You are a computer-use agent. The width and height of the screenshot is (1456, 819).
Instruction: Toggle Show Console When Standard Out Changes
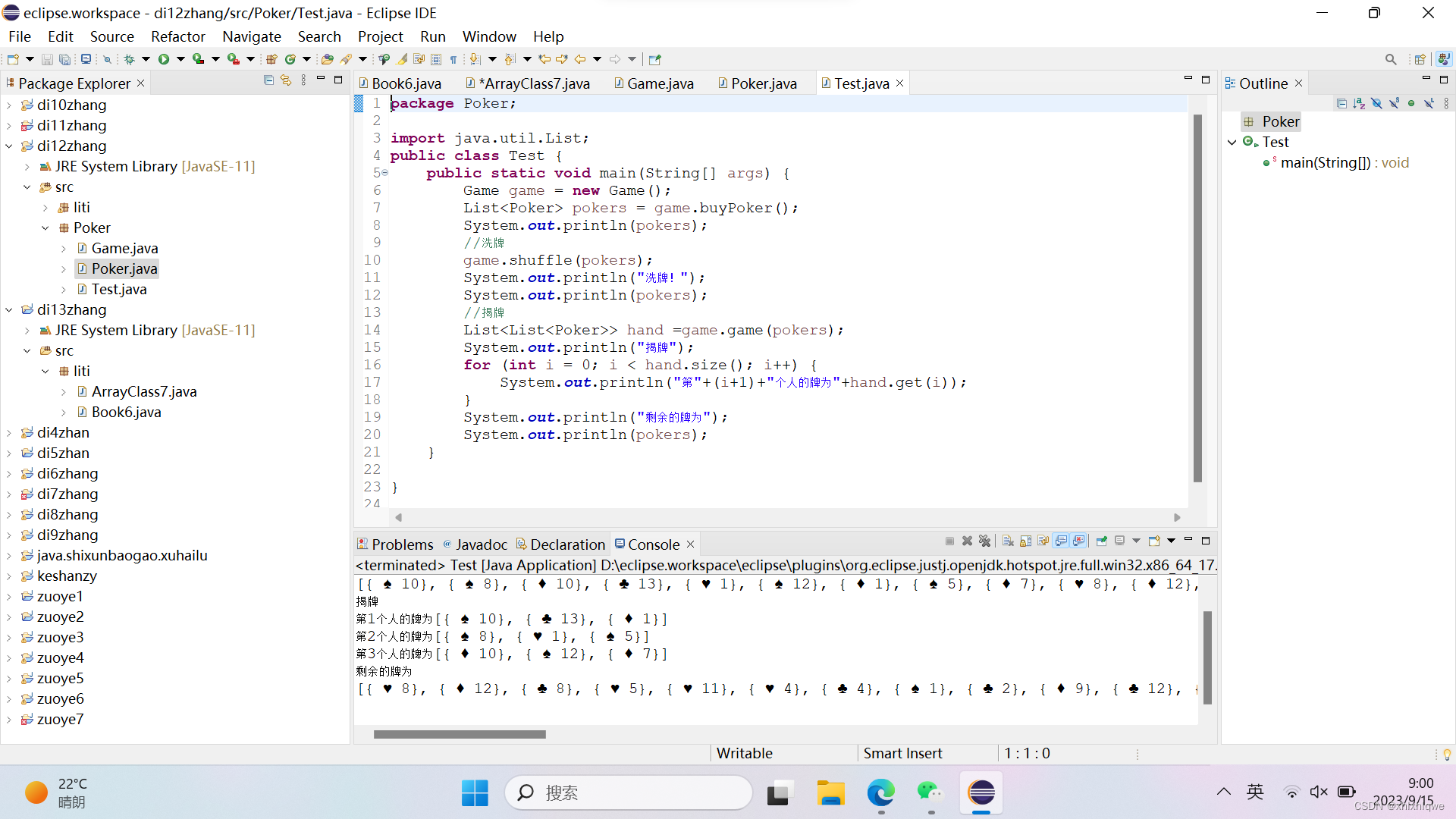click(1061, 541)
